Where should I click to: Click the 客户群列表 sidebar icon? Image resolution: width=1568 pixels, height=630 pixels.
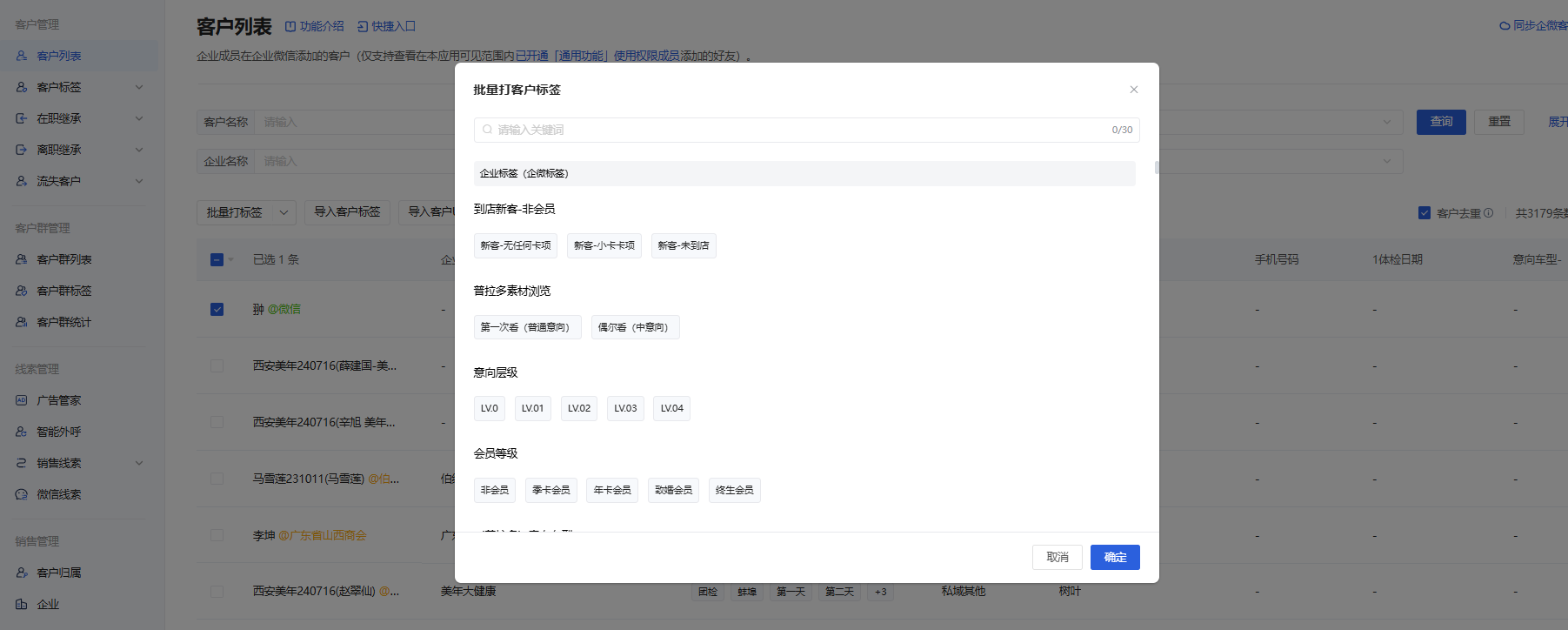tap(22, 259)
